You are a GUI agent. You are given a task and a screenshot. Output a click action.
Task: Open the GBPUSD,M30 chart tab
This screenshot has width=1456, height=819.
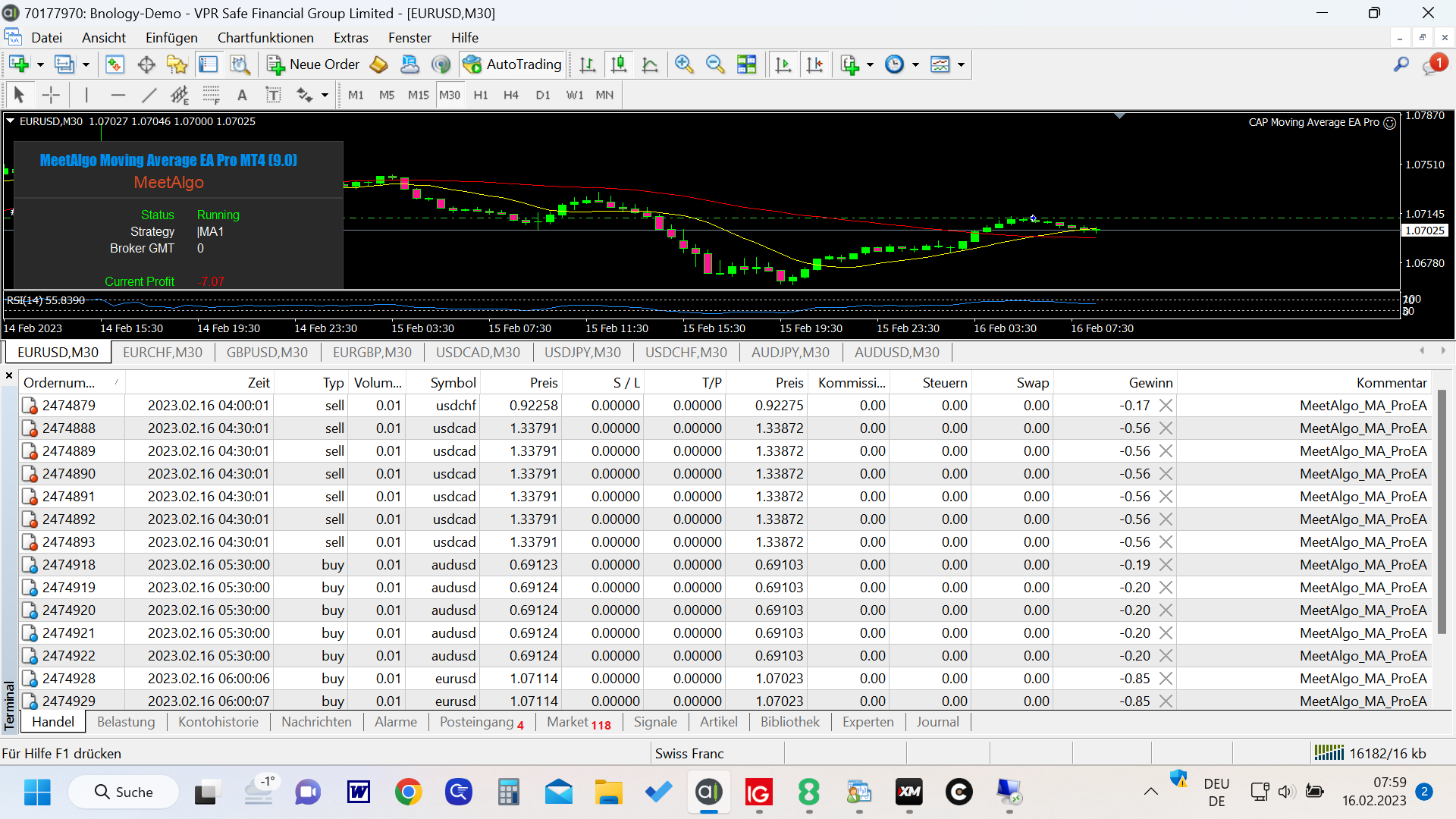(267, 352)
